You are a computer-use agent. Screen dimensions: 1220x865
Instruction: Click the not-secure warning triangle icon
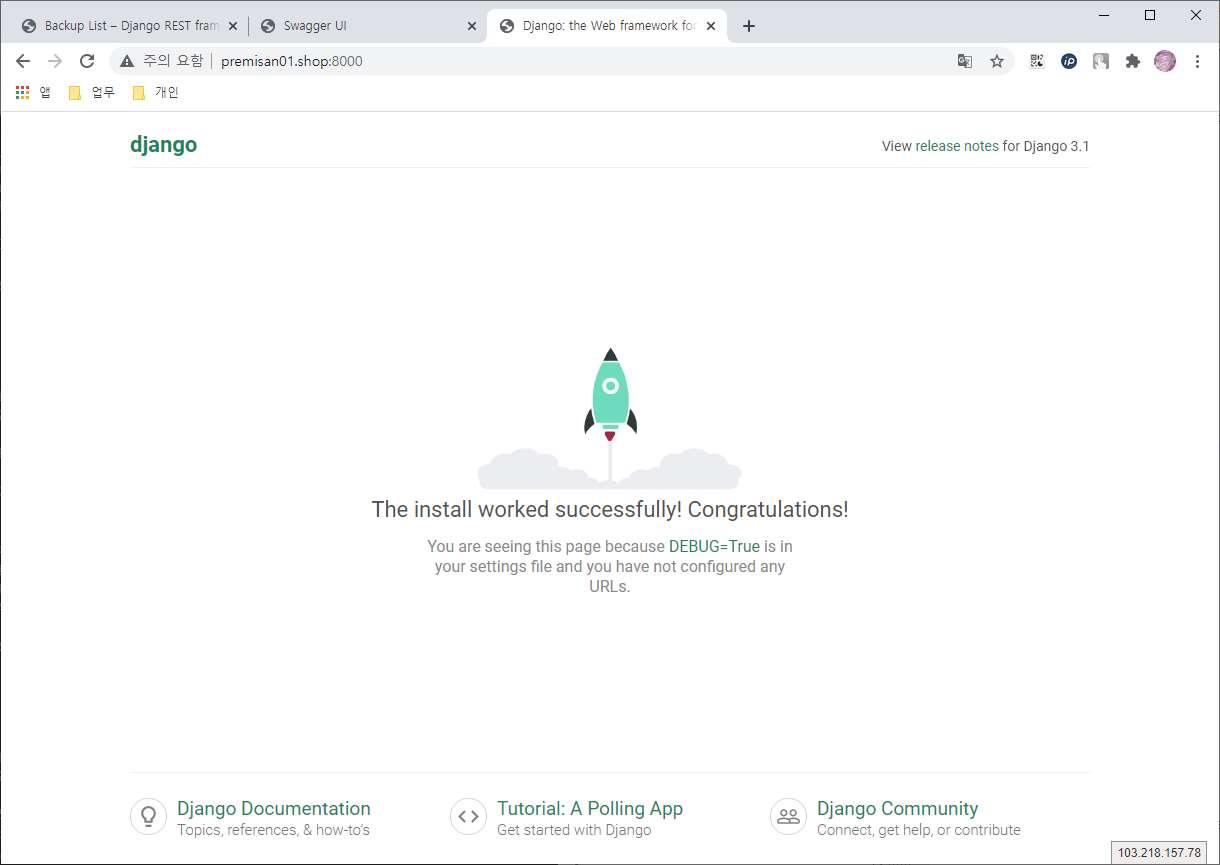pos(127,61)
